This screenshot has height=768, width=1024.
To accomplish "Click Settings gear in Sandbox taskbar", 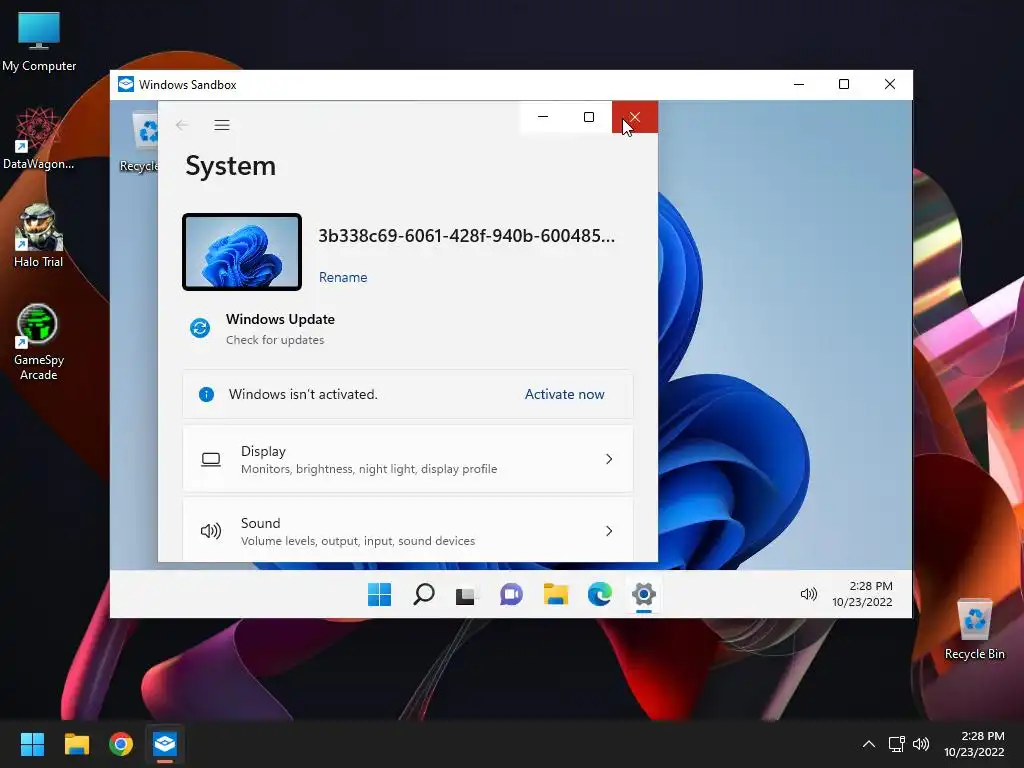I will 644,594.
